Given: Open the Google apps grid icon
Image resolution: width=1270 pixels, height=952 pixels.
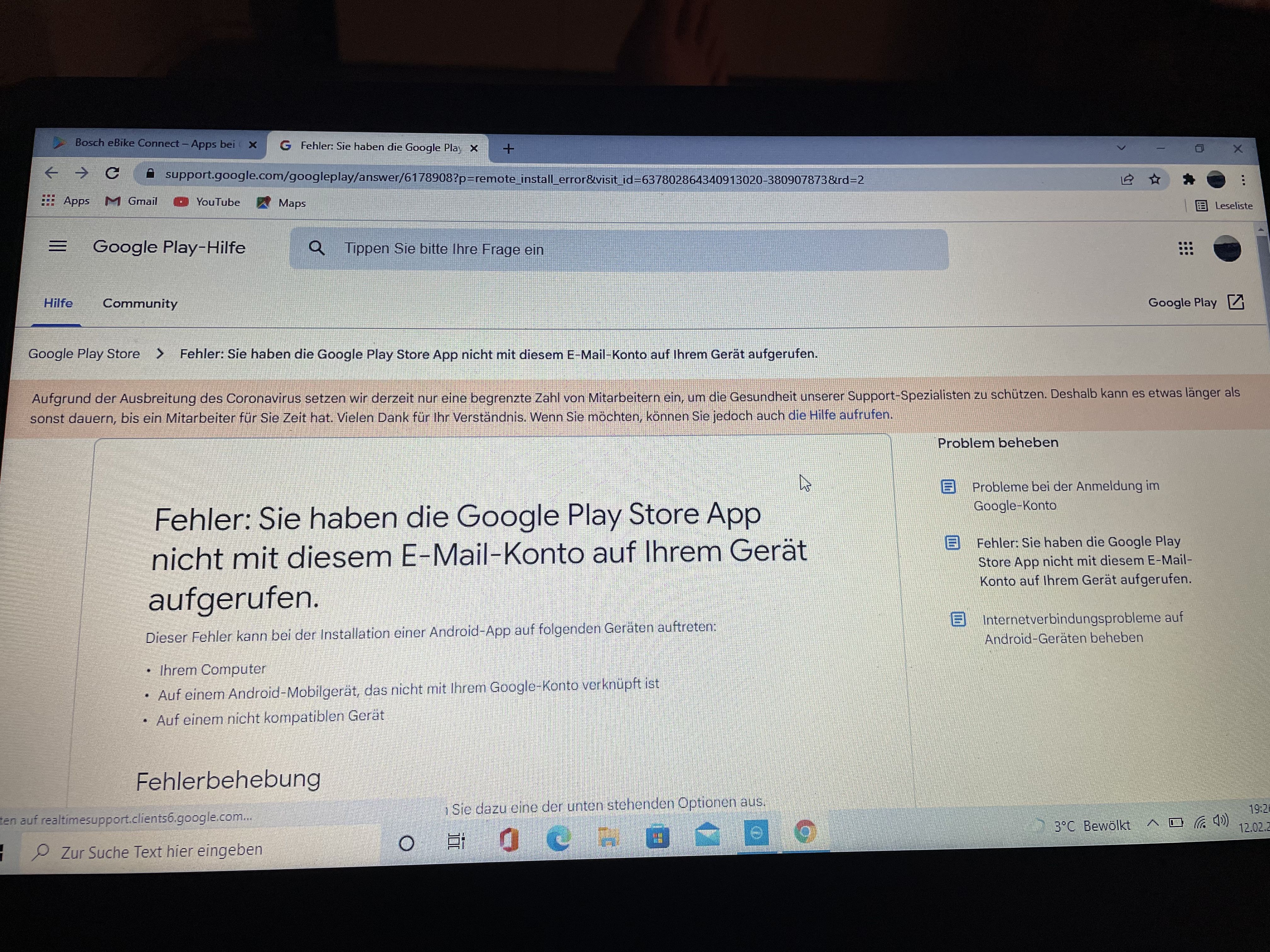Looking at the screenshot, I should tap(1186, 248).
